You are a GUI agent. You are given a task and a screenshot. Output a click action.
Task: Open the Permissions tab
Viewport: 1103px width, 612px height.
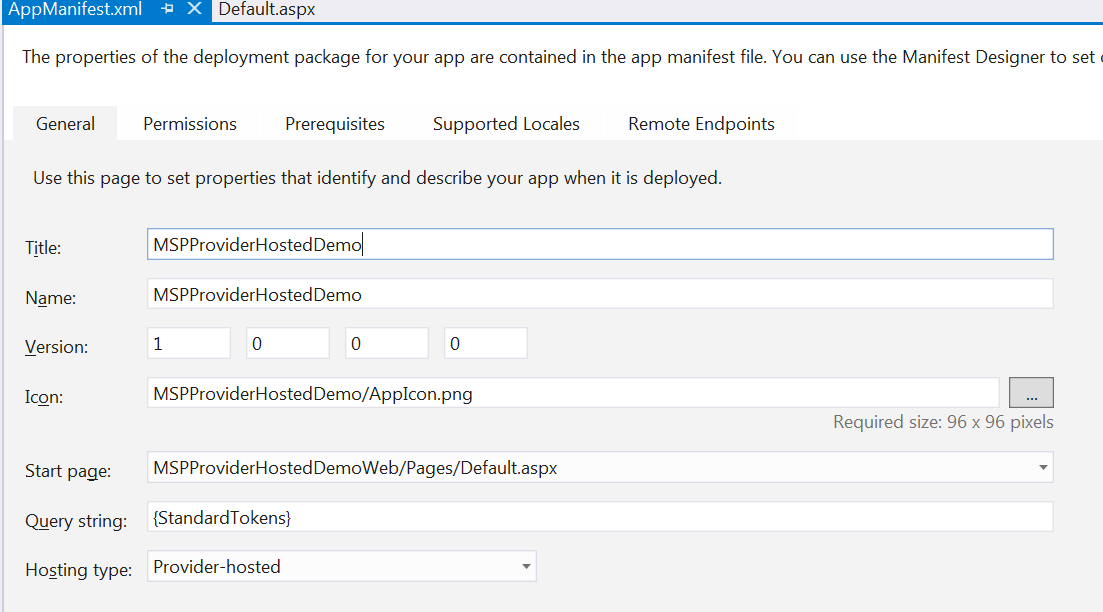190,124
